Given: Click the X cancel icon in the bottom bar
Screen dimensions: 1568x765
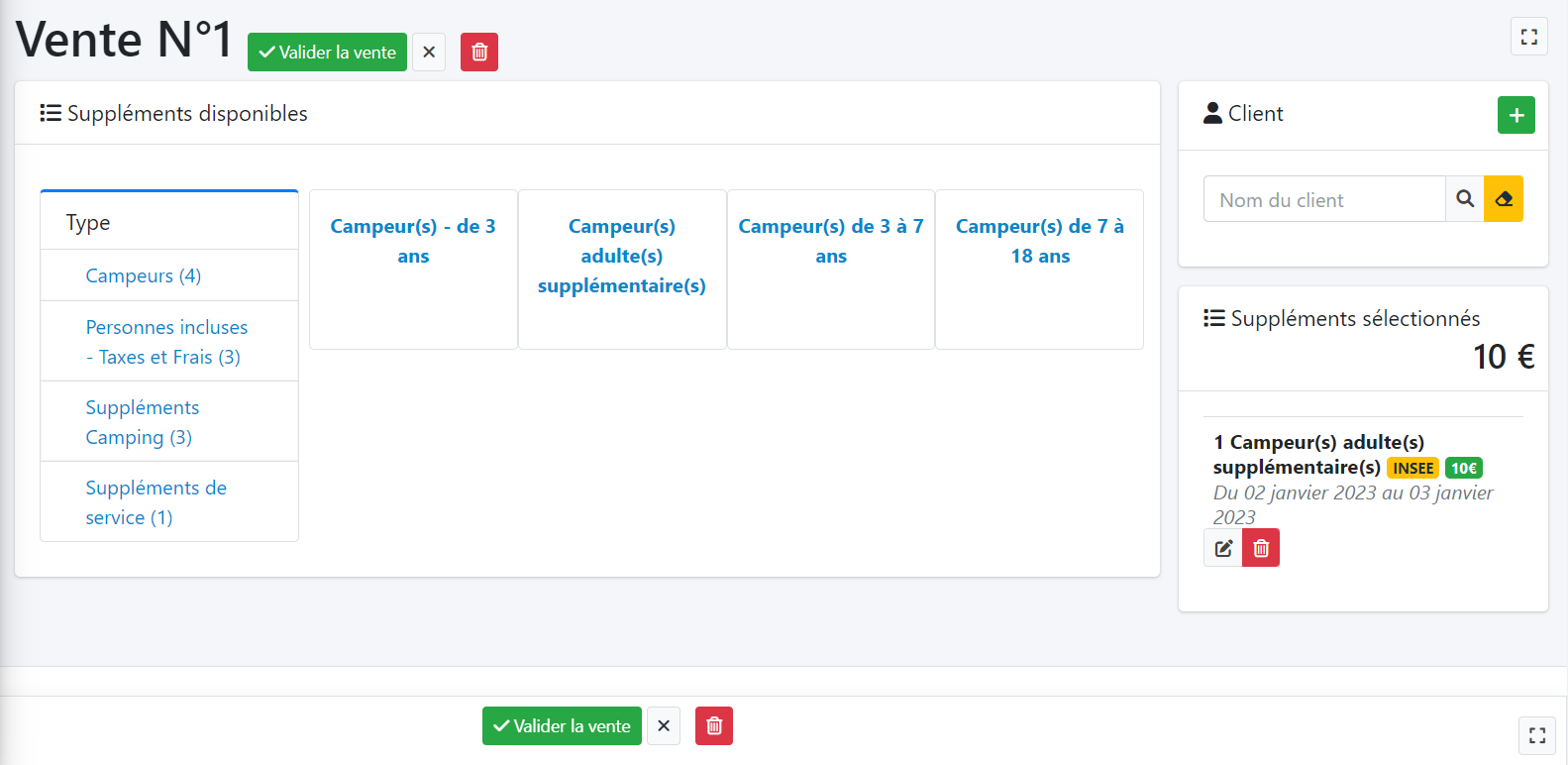Looking at the screenshot, I should pos(664,726).
